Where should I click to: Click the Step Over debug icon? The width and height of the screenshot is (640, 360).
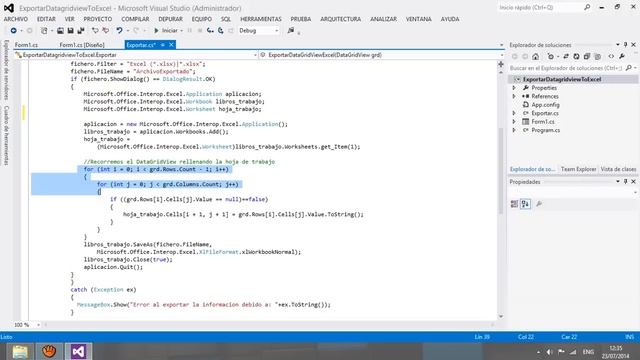point(220,31)
